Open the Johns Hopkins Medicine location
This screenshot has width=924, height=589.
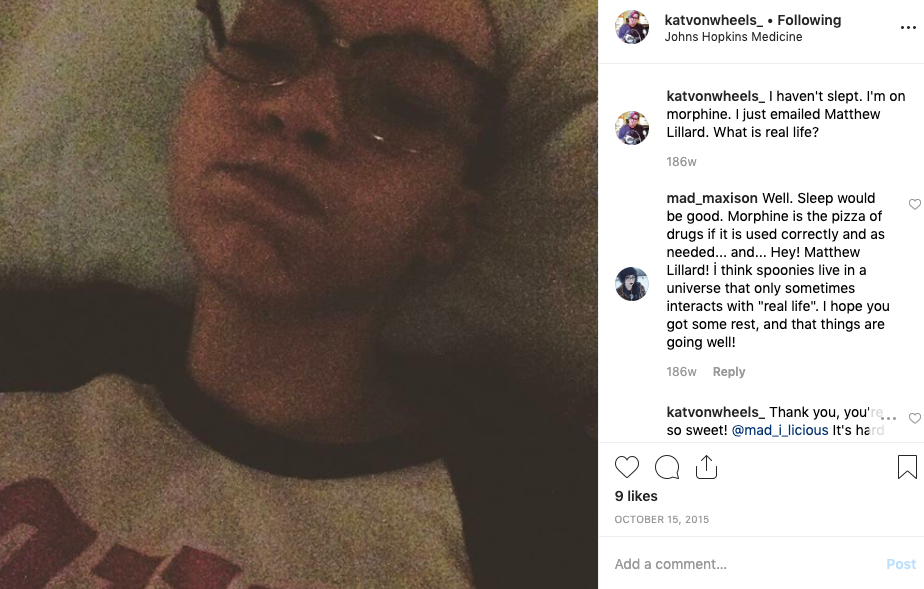tap(733, 37)
